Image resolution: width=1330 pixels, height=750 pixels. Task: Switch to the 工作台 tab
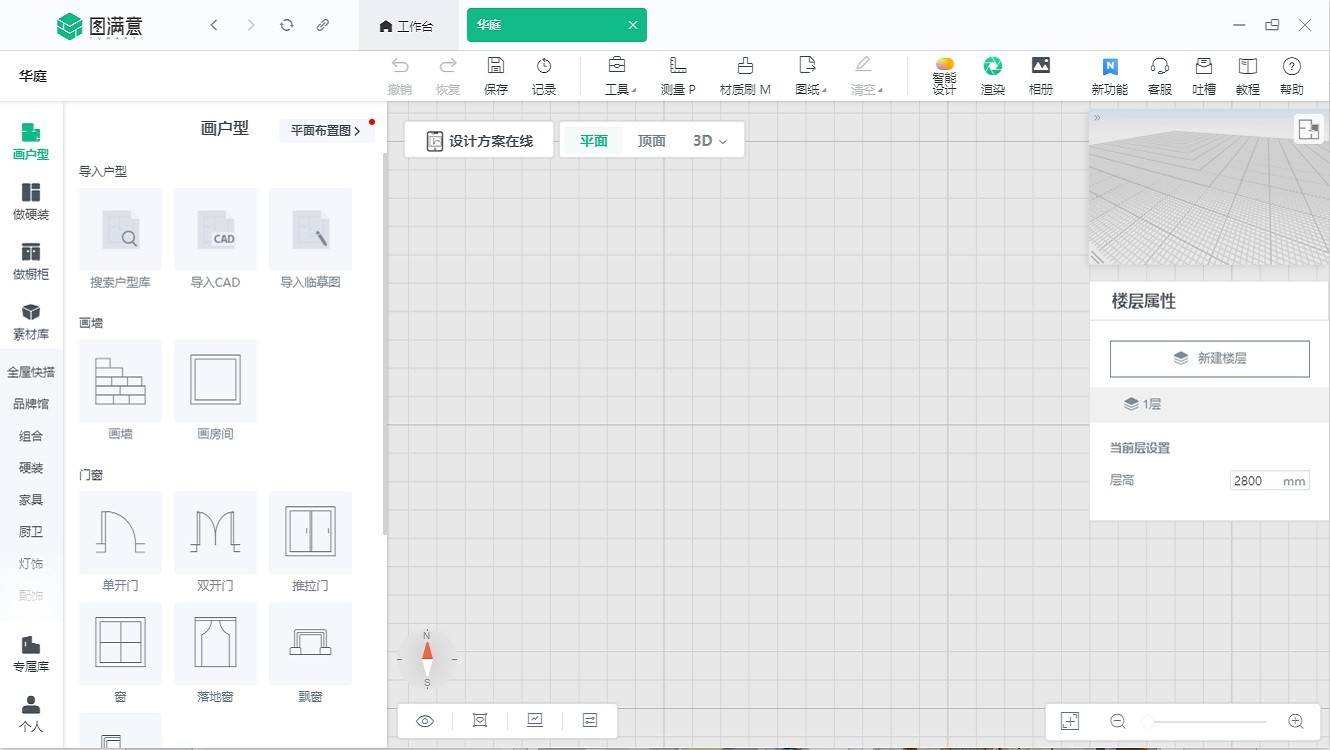[408, 26]
